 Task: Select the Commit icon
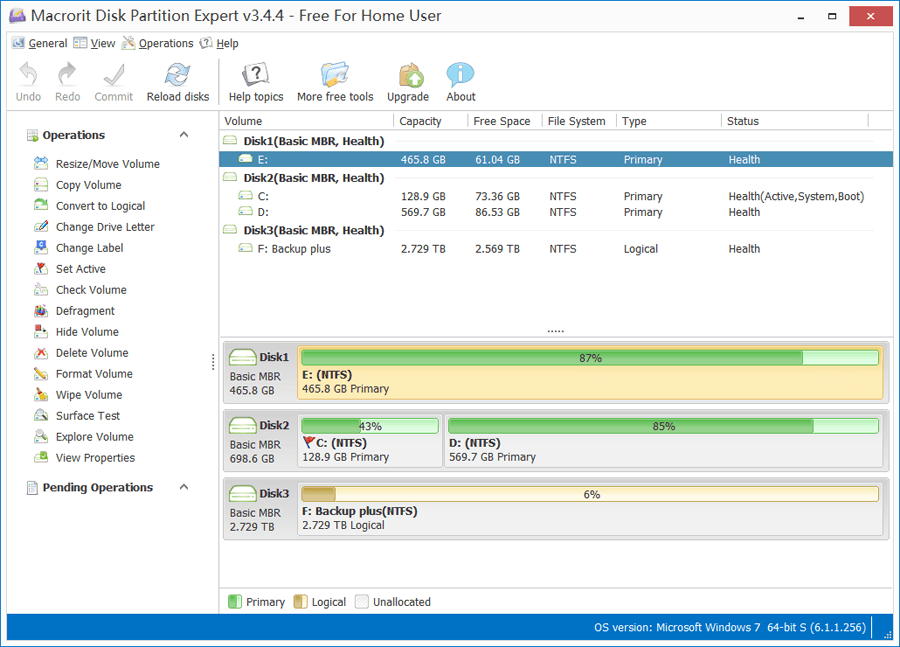click(113, 80)
